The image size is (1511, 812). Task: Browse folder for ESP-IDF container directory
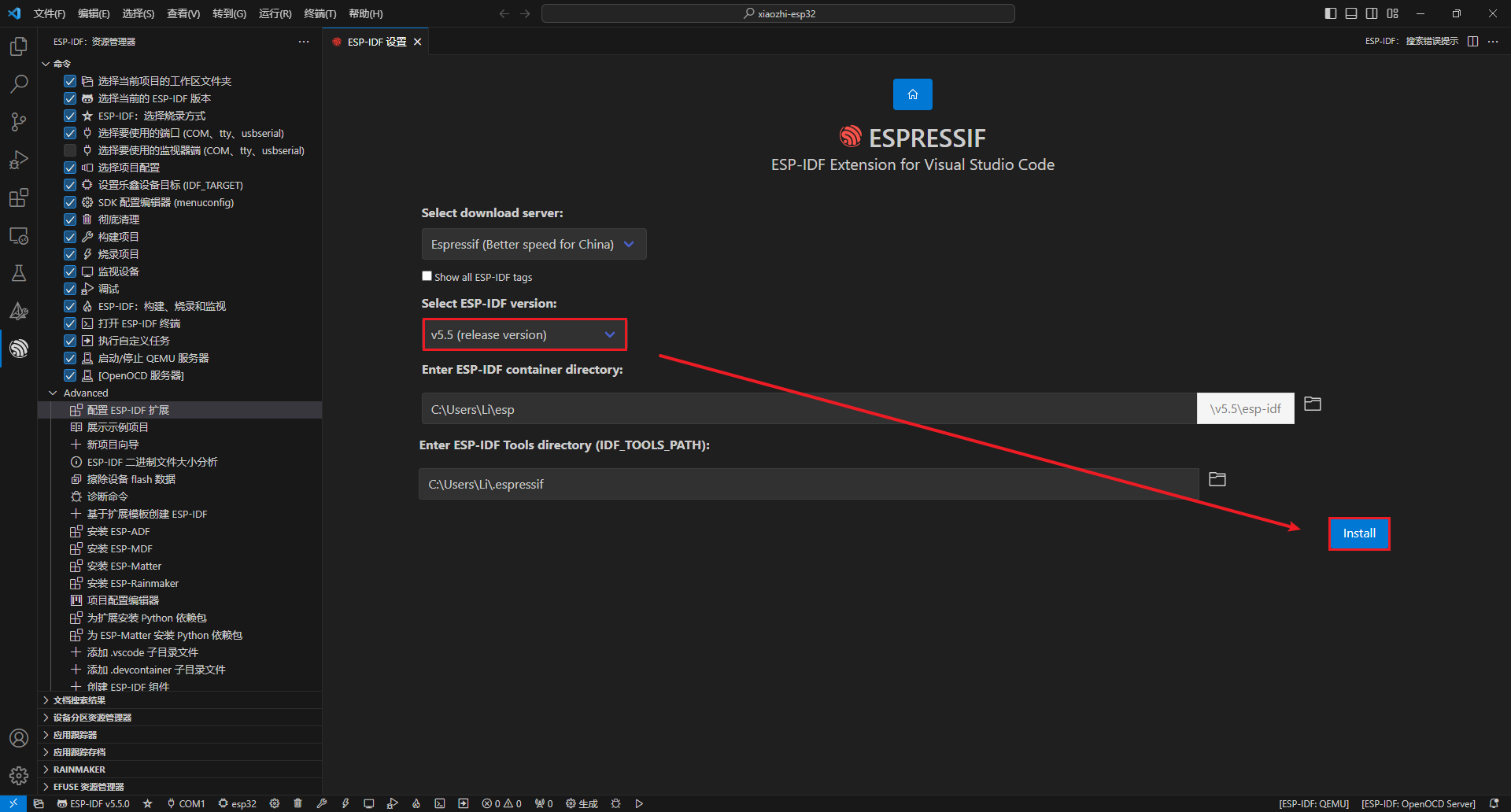click(1312, 404)
